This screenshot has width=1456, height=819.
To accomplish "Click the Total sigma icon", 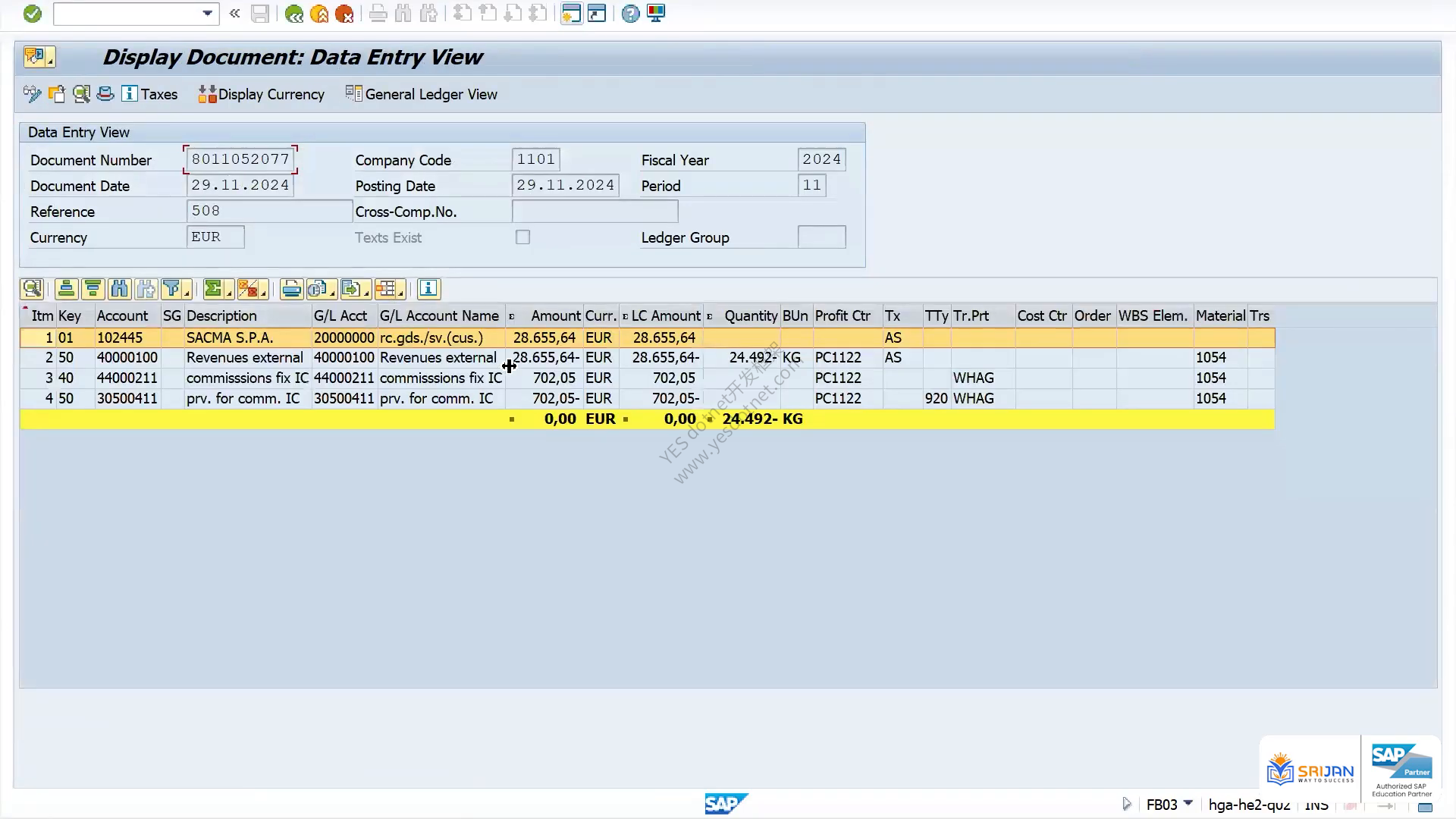I will coord(218,289).
